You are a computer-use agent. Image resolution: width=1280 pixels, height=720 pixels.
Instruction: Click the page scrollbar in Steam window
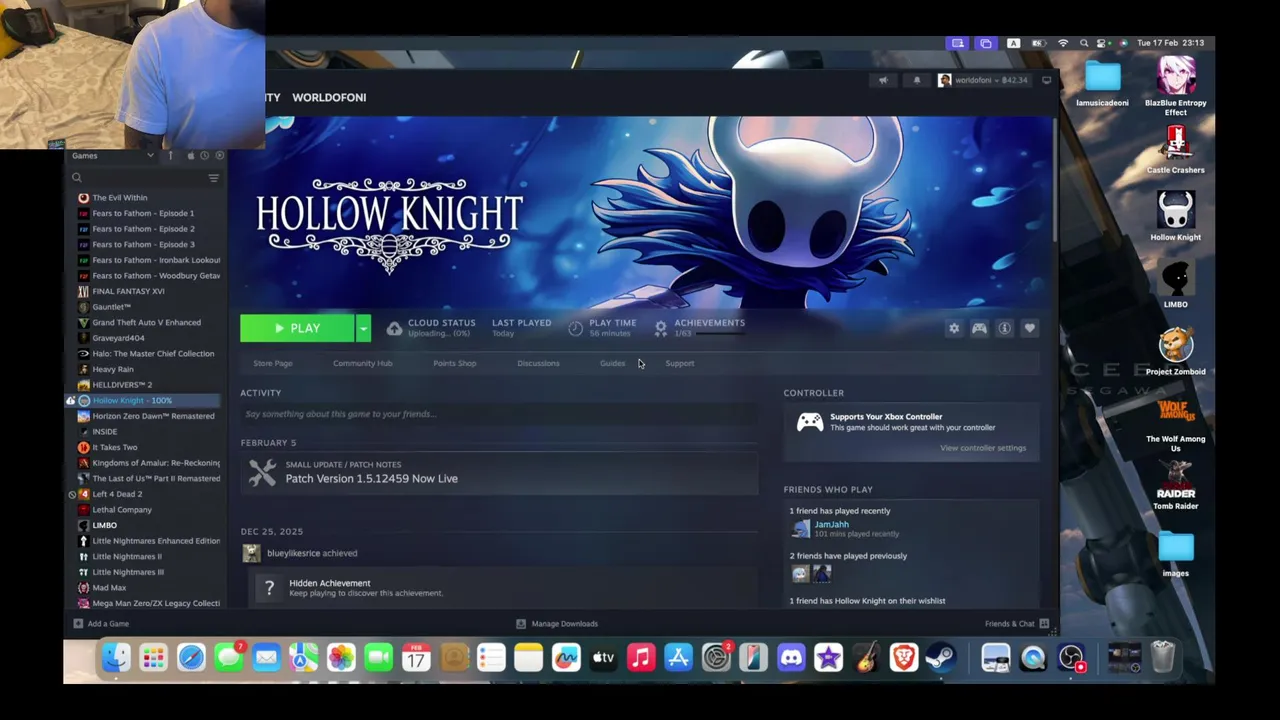(x=1056, y=180)
